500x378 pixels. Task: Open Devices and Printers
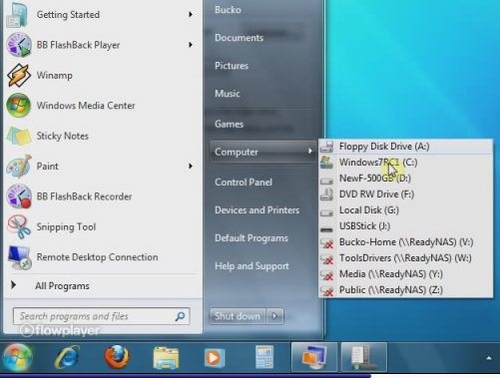point(257,210)
